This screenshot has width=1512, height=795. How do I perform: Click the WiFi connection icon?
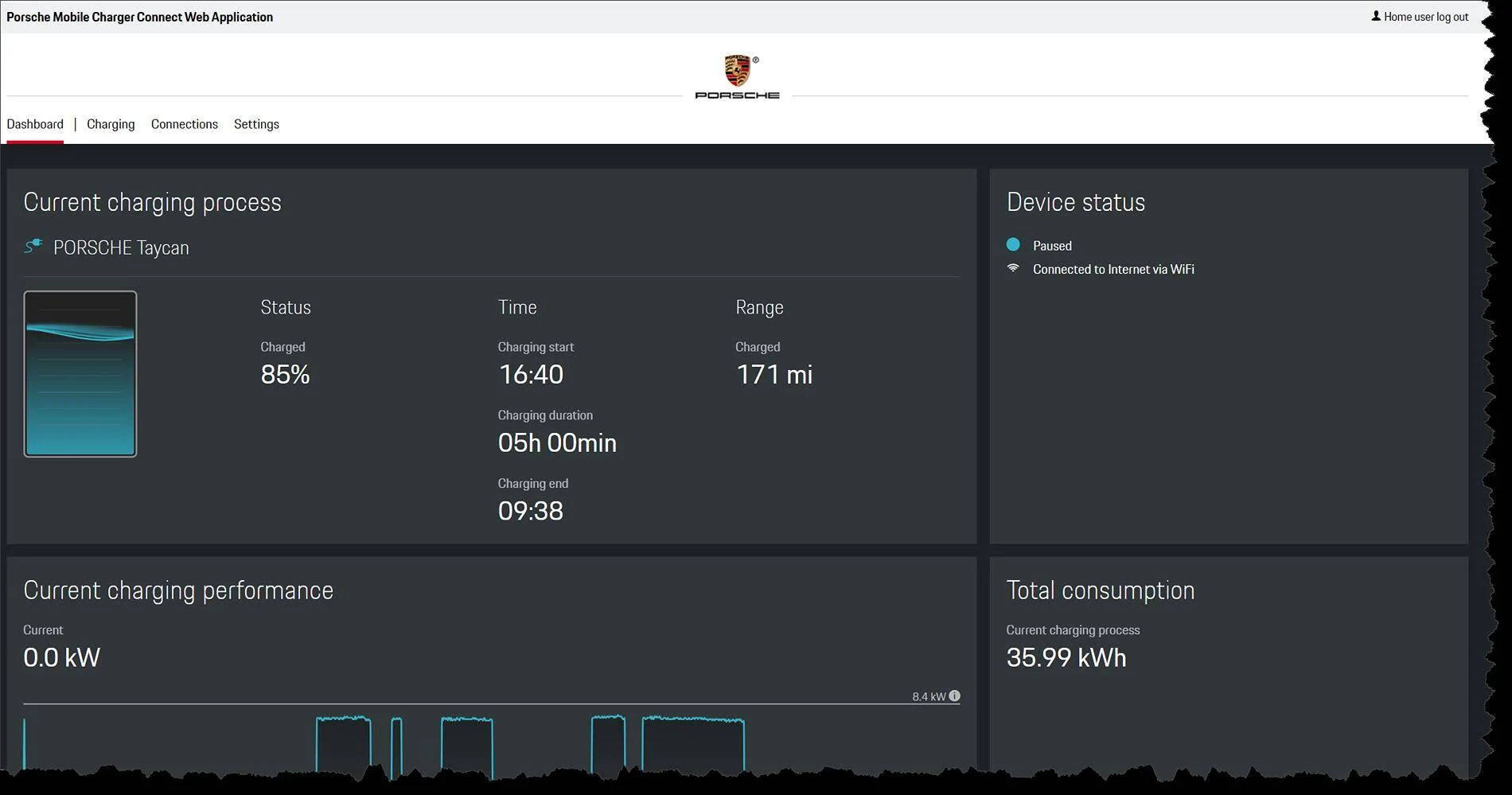coord(1013,268)
